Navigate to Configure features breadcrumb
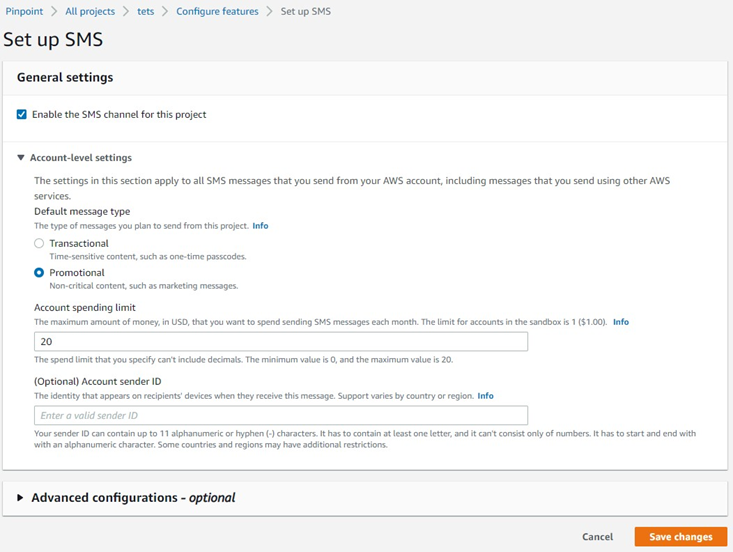The height and width of the screenshot is (552, 733). [217, 12]
